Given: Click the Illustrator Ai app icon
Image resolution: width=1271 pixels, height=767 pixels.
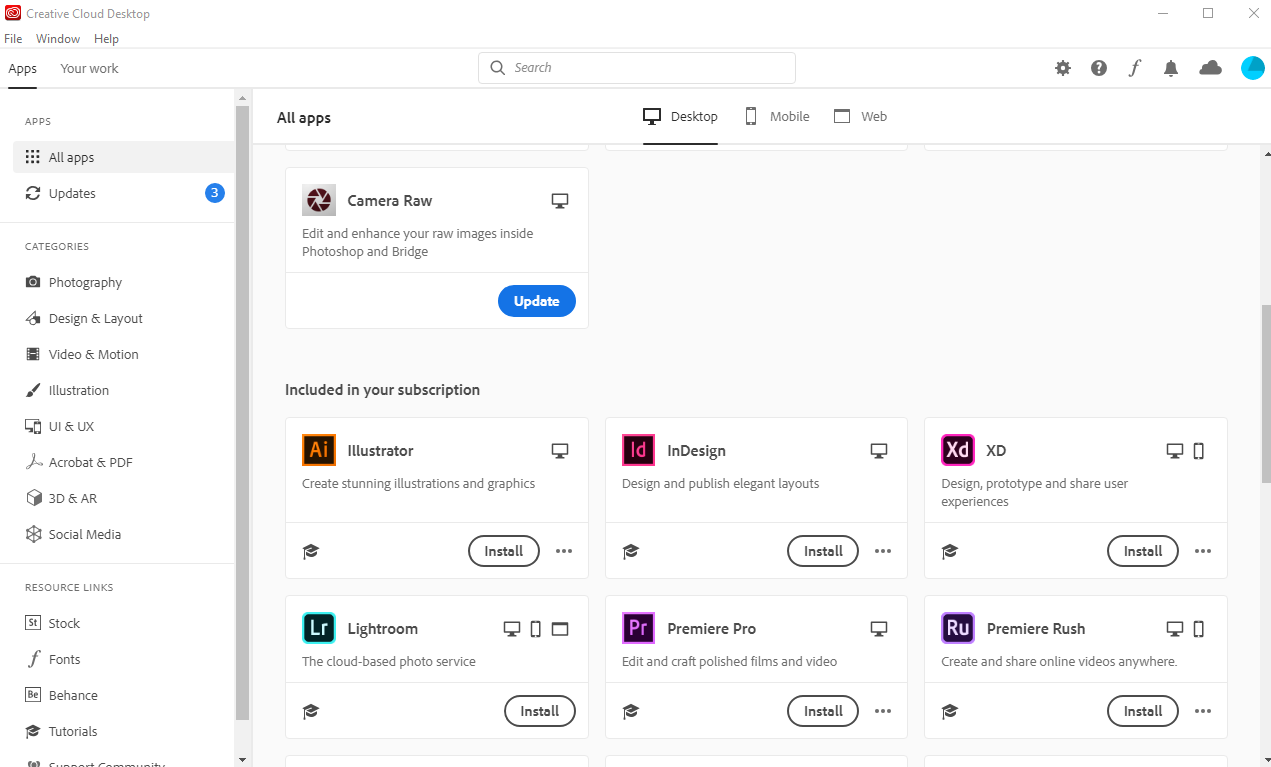Looking at the screenshot, I should 319,450.
